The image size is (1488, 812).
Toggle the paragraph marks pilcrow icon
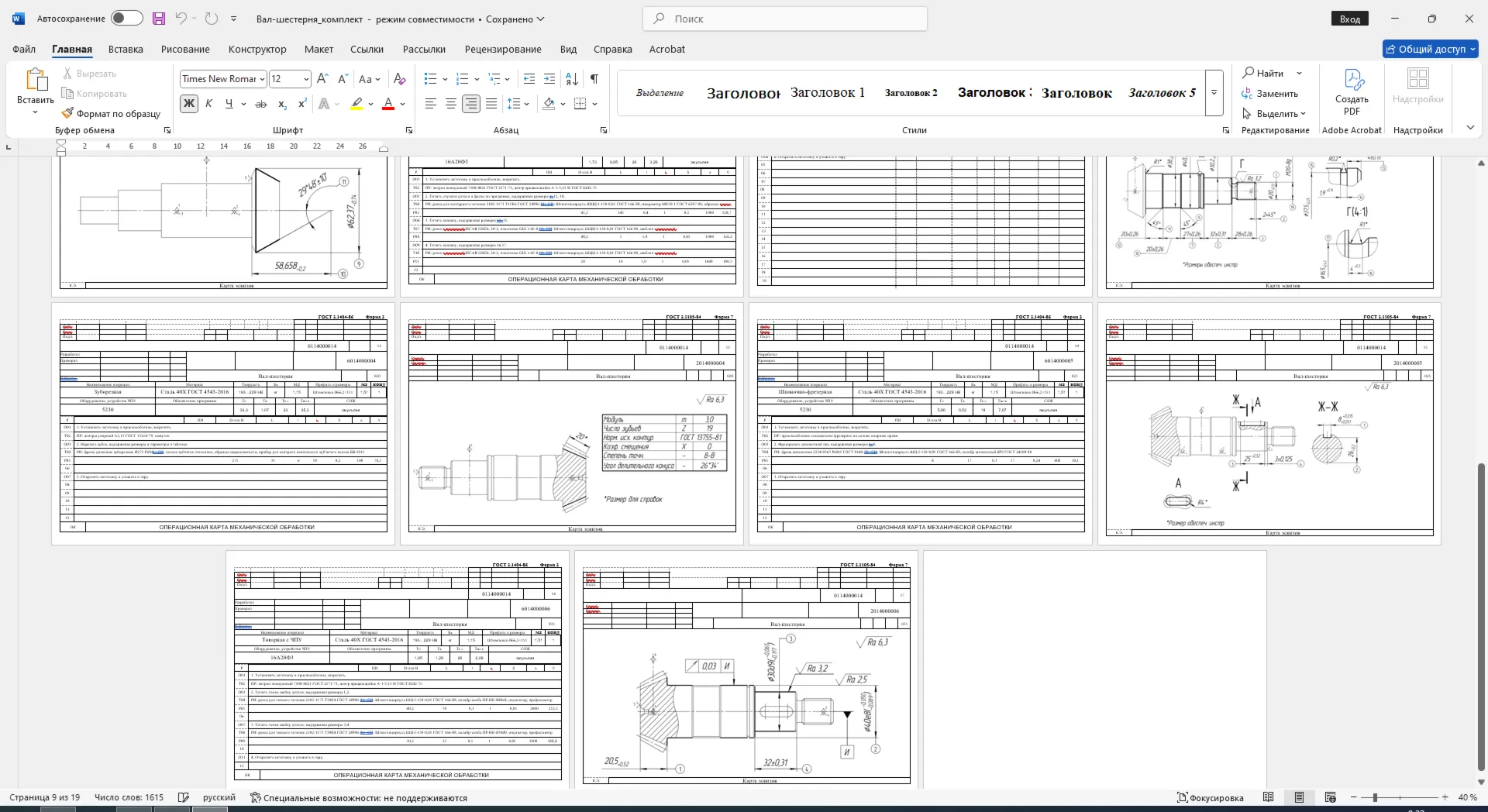tap(594, 79)
